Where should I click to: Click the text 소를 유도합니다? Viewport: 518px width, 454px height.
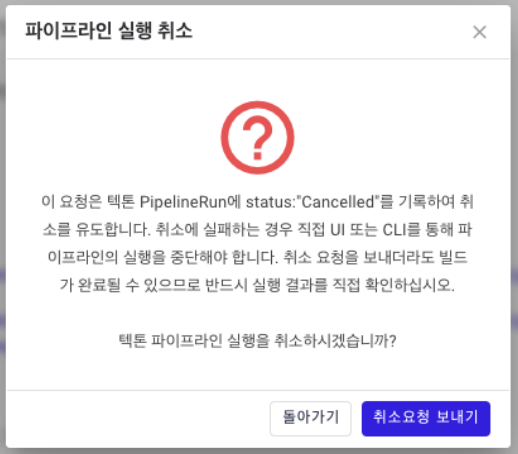[x=97, y=230]
